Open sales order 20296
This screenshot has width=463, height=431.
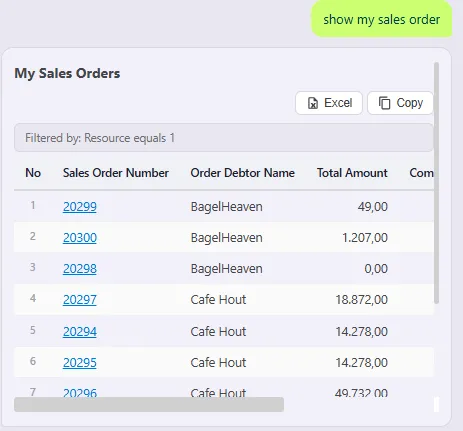[x=80, y=393]
